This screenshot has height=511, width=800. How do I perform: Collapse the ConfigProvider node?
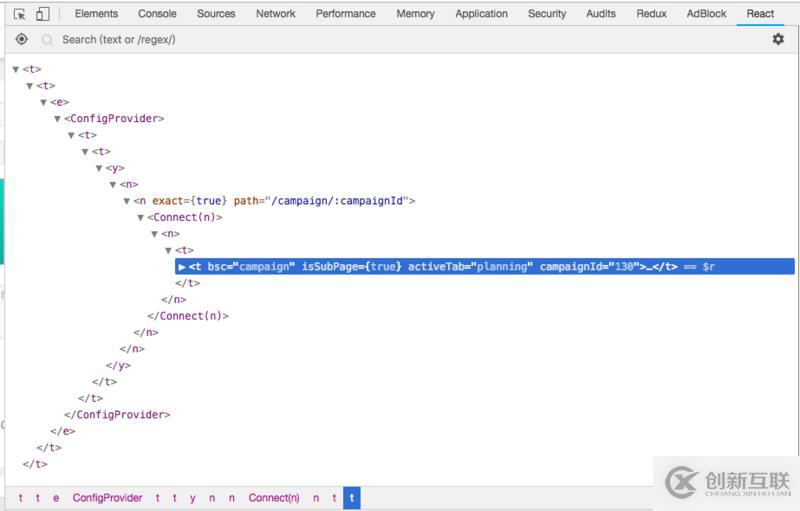(58, 119)
